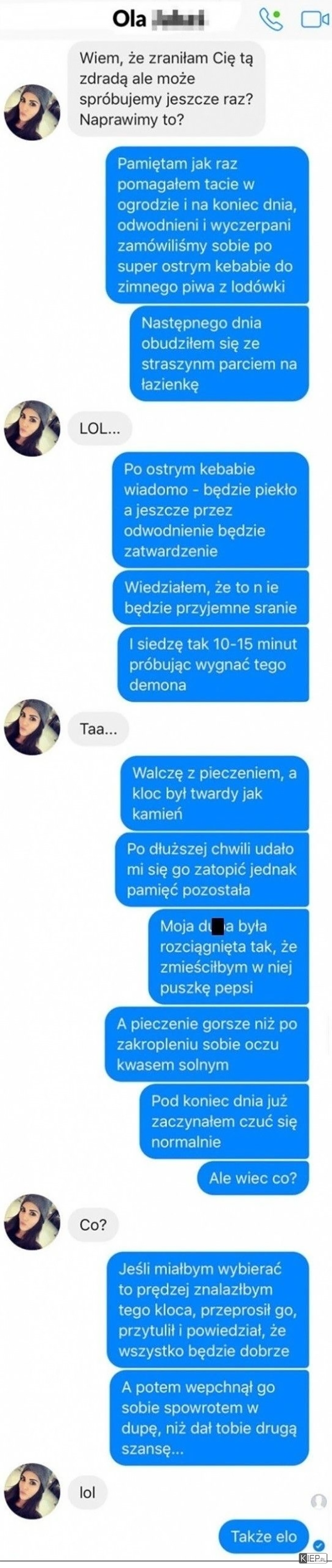Select the gray "Taa..." message bubble
Viewport: 332px width, 1568px height.
coord(98,728)
